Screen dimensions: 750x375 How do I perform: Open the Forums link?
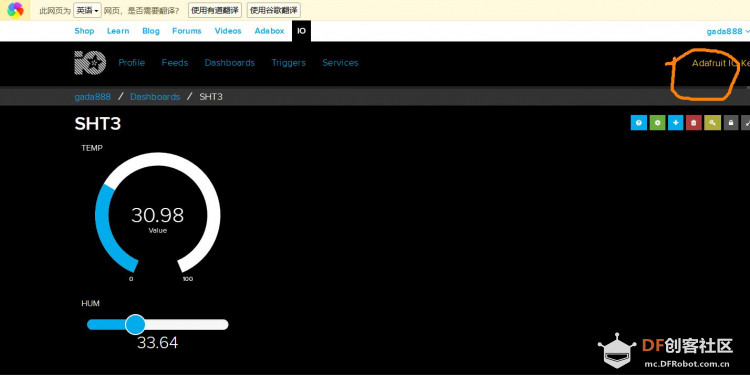coord(187,31)
